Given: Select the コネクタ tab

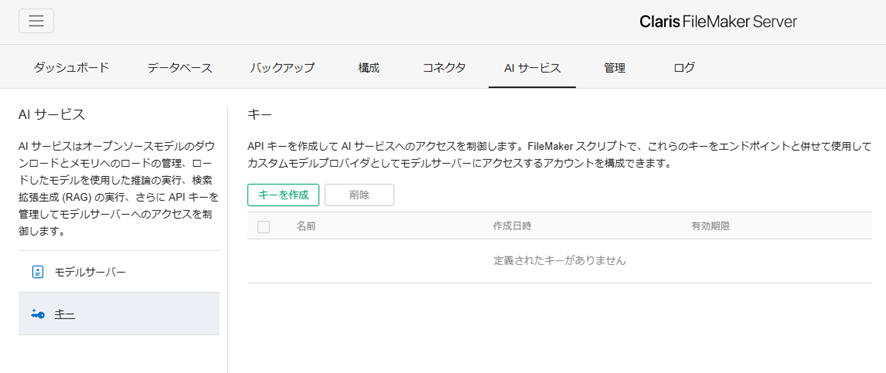Looking at the screenshot, I should pyautogui.click(x=444, y=68).
